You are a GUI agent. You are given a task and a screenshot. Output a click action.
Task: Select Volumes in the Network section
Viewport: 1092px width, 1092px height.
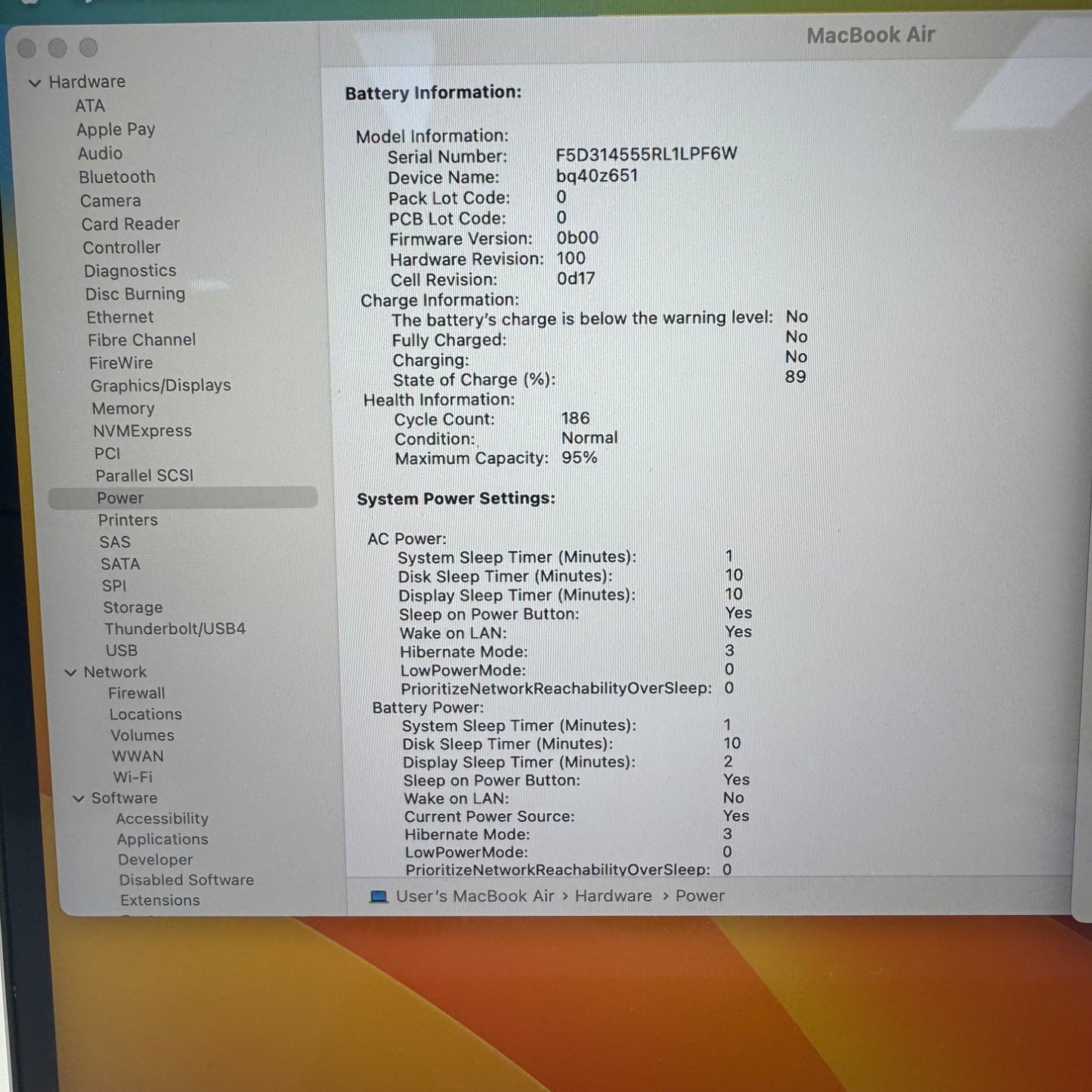coord(142,735)
